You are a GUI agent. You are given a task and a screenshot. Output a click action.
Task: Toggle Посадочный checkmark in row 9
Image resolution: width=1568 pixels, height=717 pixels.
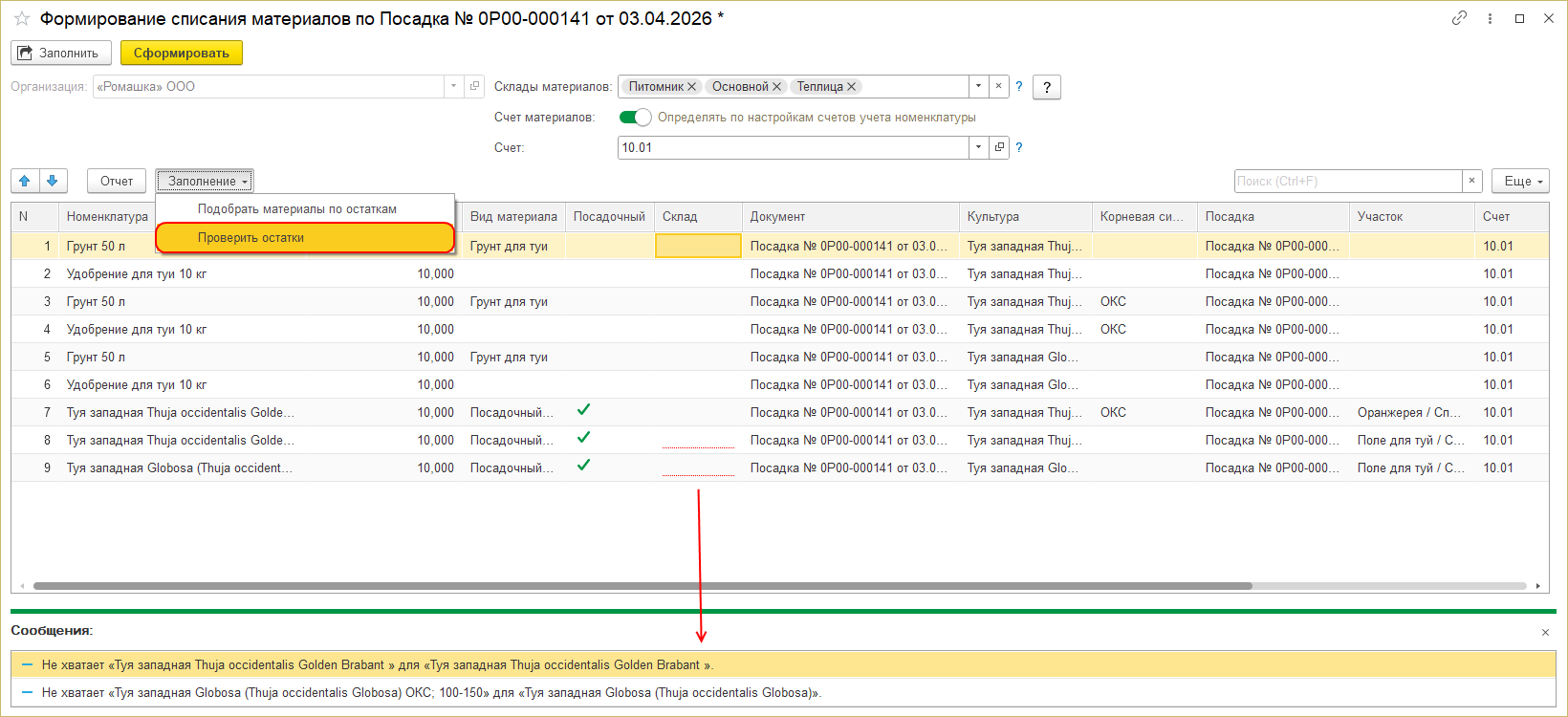click(x=583, y=466)
